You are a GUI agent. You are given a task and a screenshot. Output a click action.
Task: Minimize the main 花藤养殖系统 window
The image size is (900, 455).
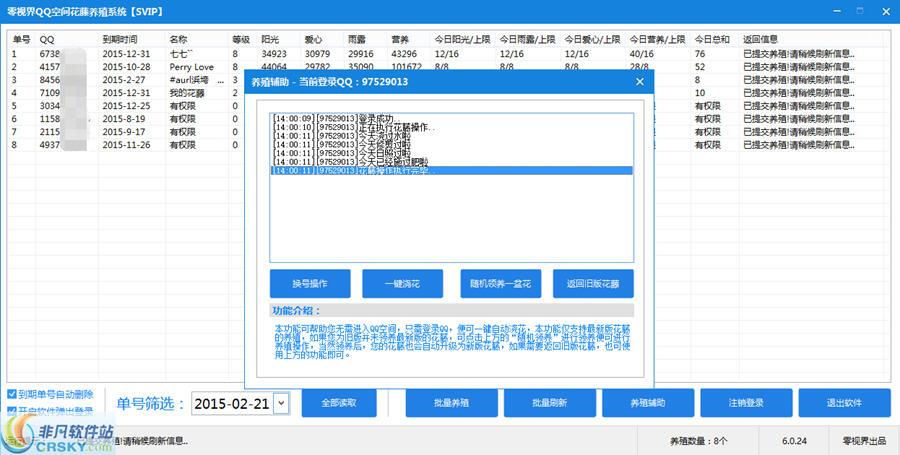[x=837, y=11]
